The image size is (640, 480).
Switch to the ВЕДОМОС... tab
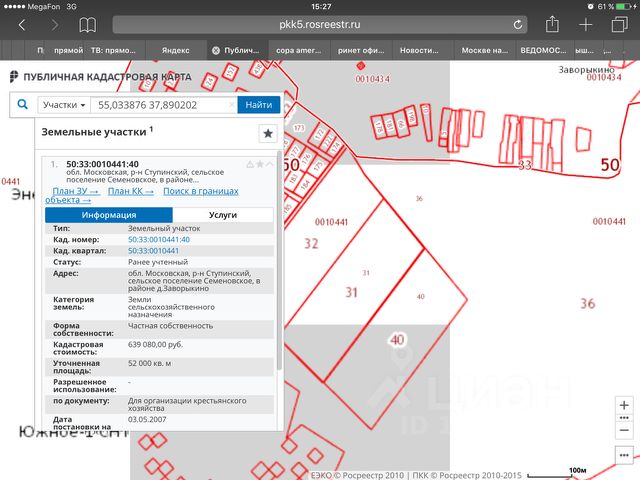pos(543,51)
